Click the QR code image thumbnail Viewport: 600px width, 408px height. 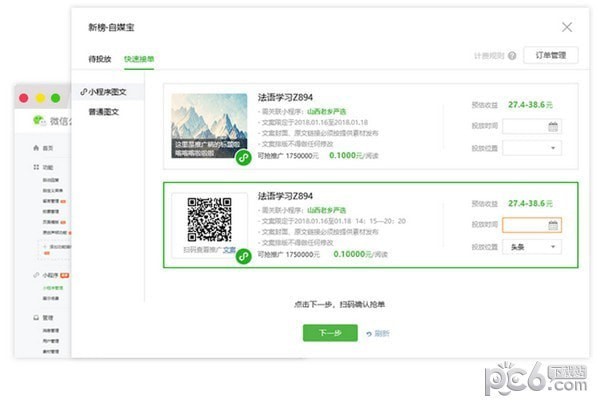click(x=209, y=219)
